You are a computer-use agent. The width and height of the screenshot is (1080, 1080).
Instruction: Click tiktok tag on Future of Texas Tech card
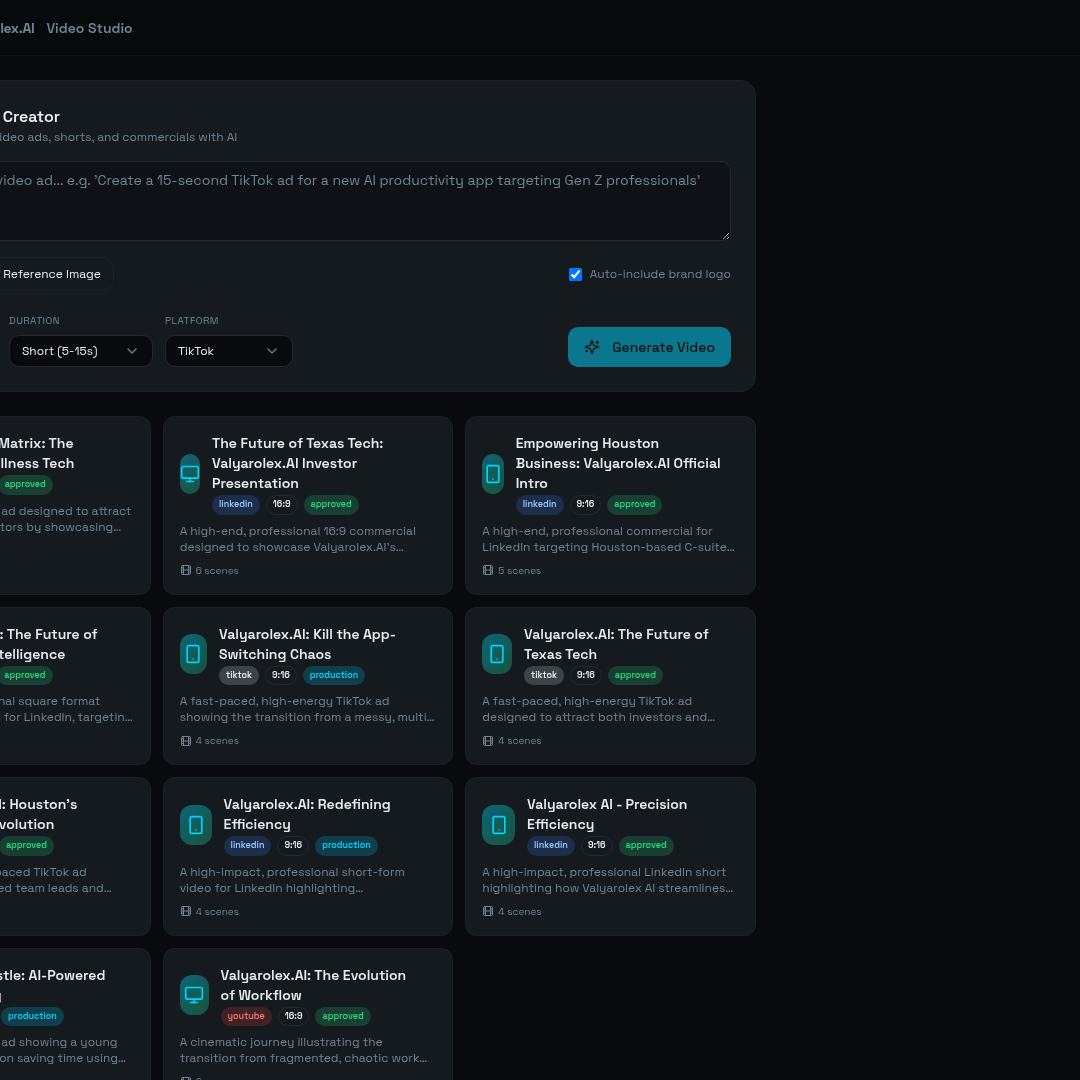click(x=544, y=675)
